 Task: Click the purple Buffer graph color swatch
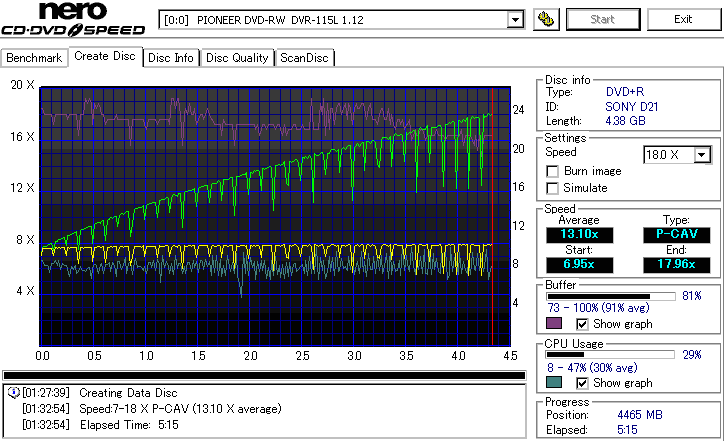click(x=553, y=324)
